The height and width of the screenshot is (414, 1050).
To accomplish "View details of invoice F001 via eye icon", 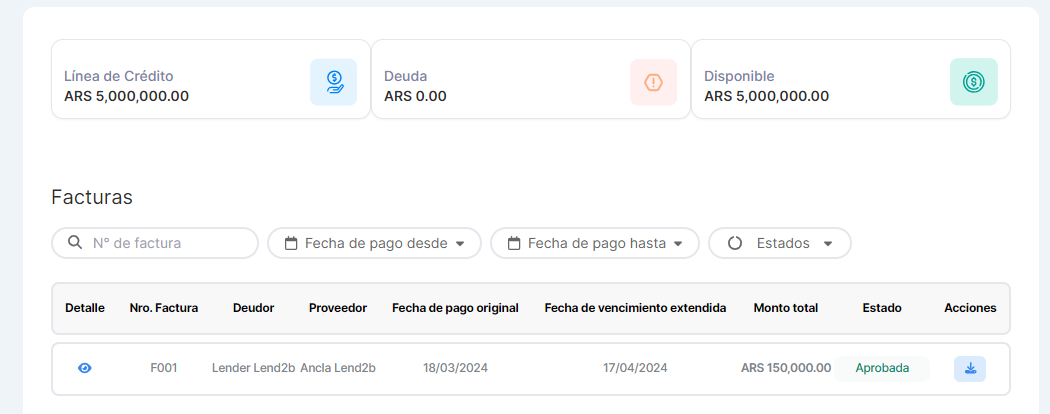I will coord(85,368).
